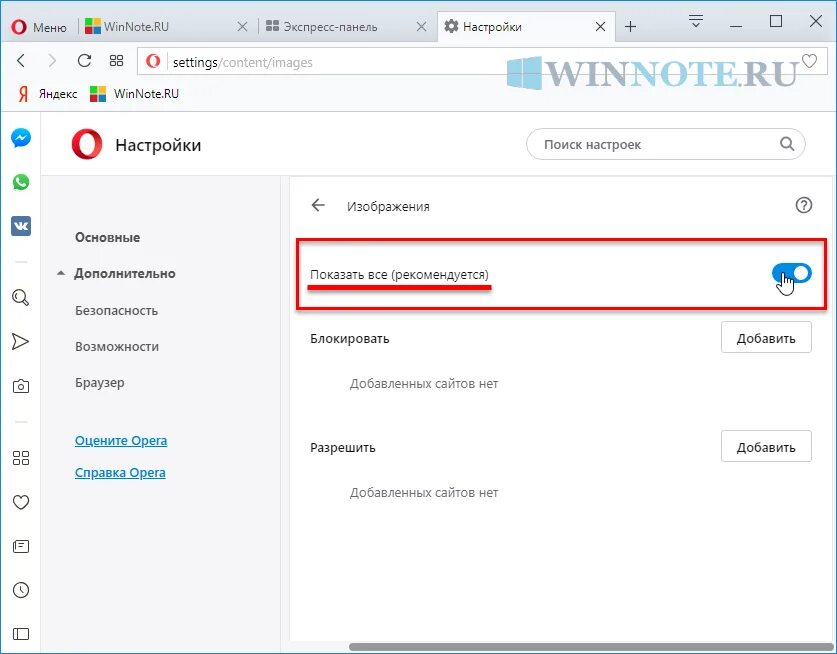This screenshot has width=837, height=654.
Task: Open Speed Dial icon in sidebar
Action: pos(21,458)
